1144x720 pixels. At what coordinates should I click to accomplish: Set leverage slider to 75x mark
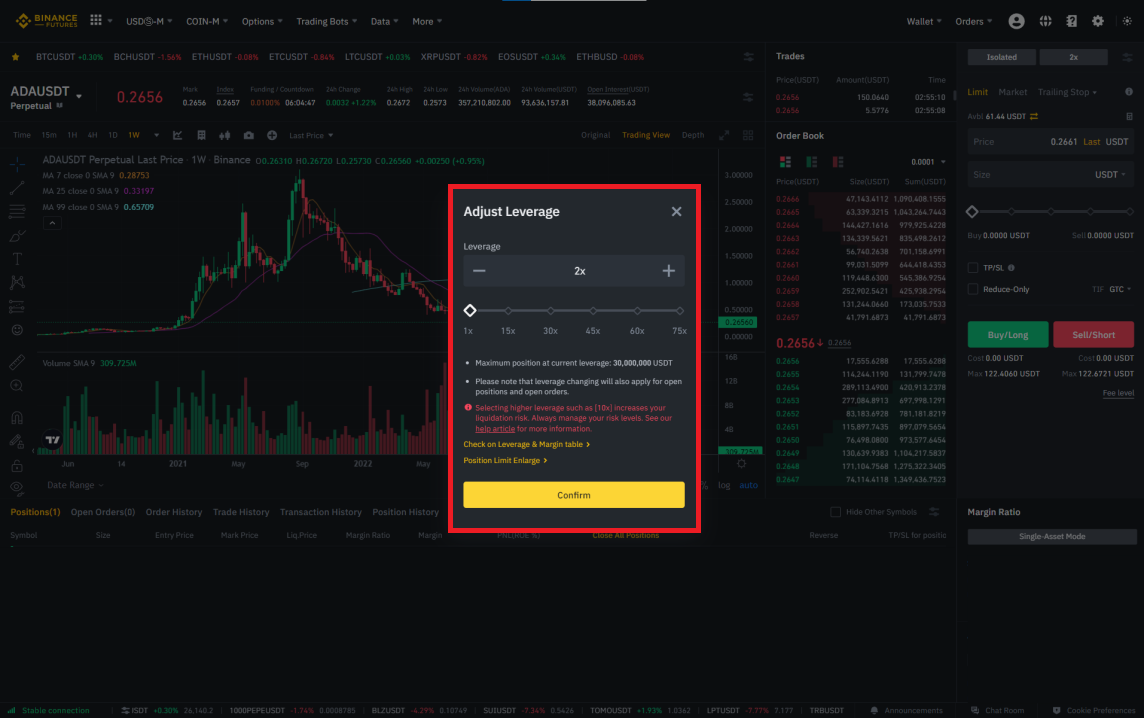pos(679,311)
